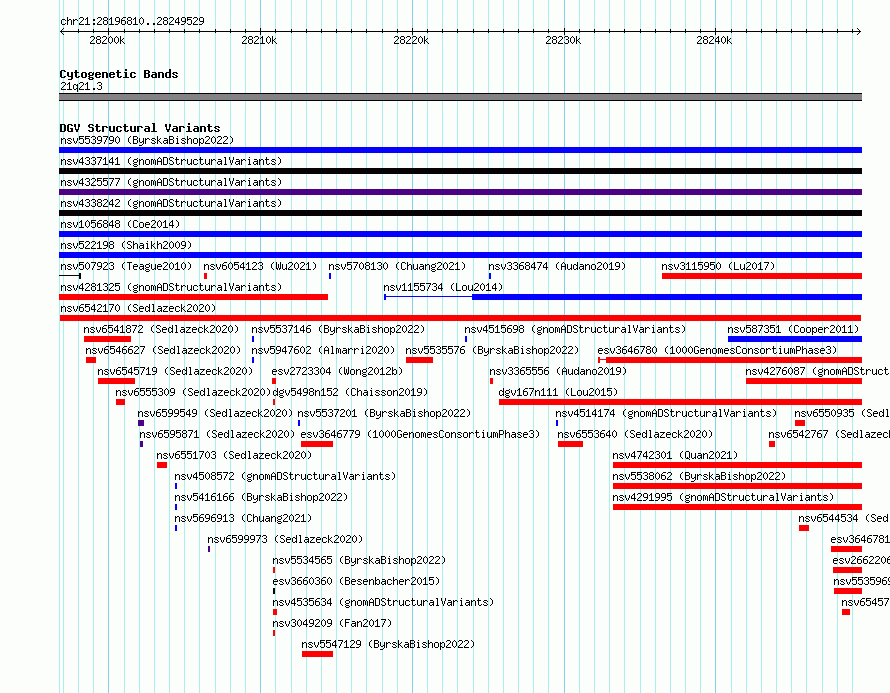Click the nsv4535634 (gnomADStructuralVariants) label
The height and width of the screenshot is (693, 890).
point(383,602)
